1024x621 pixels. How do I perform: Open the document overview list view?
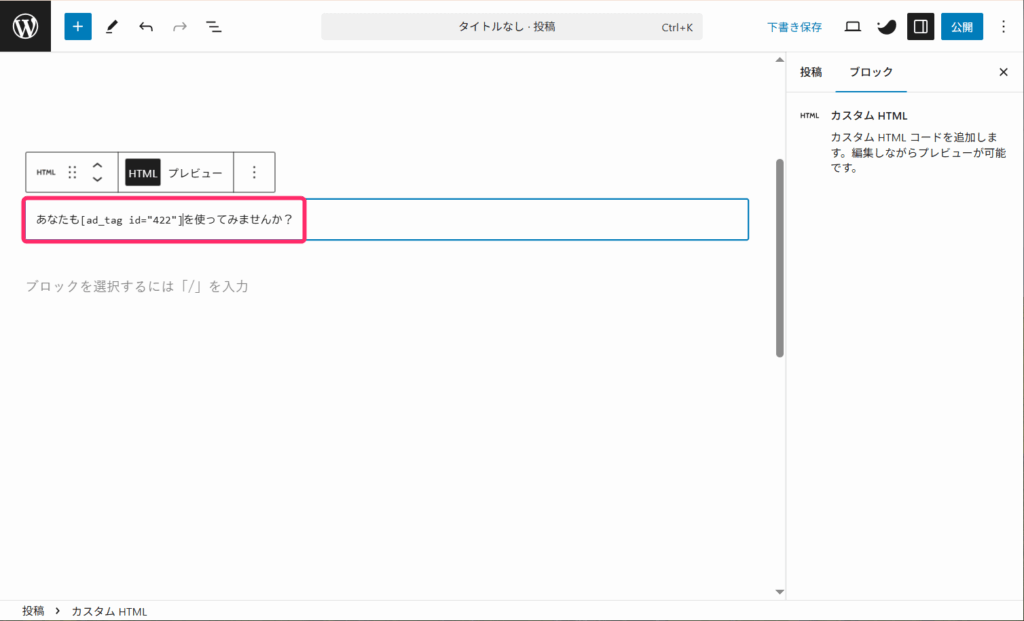214,27
